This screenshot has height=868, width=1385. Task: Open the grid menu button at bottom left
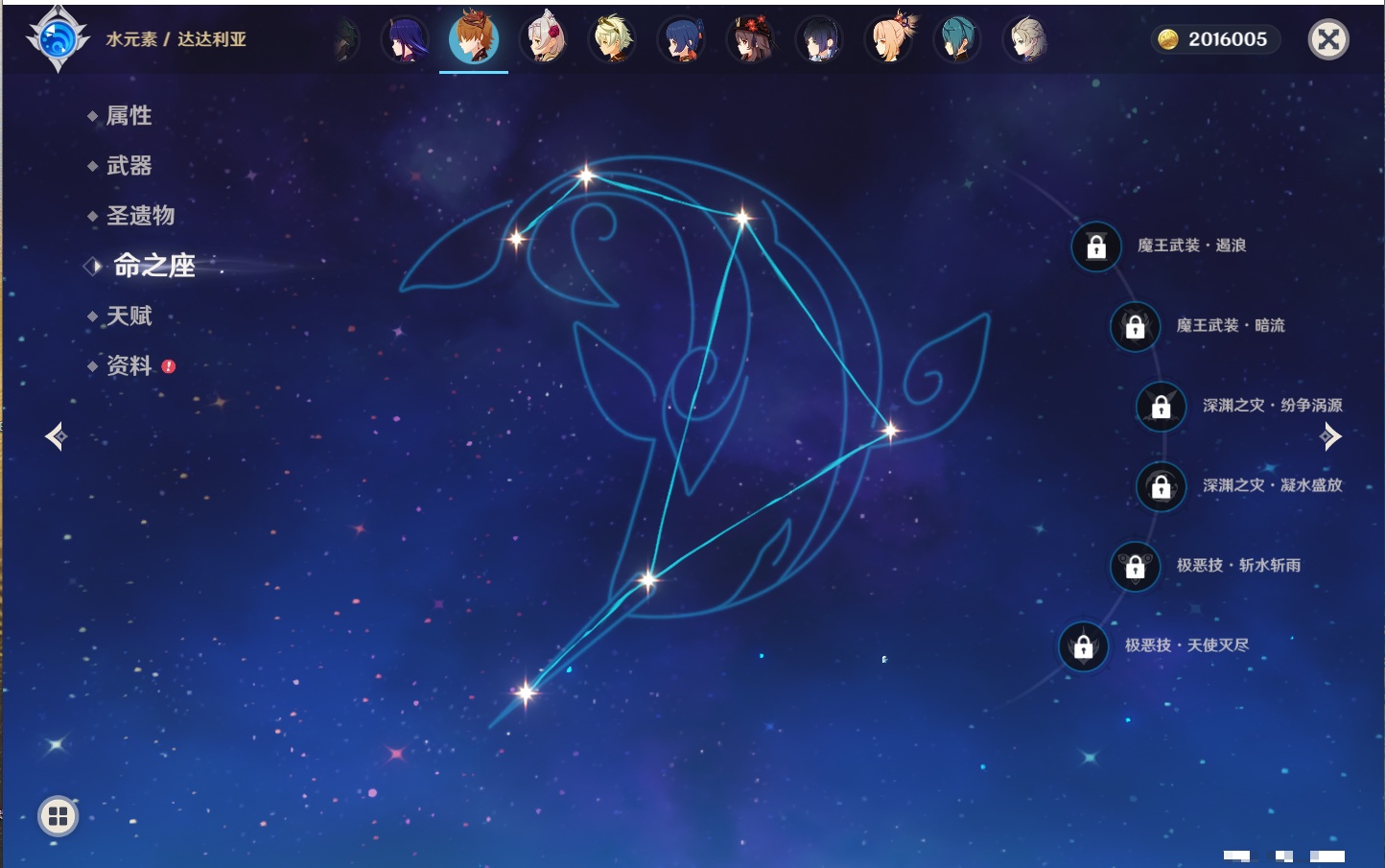point(58,816)
